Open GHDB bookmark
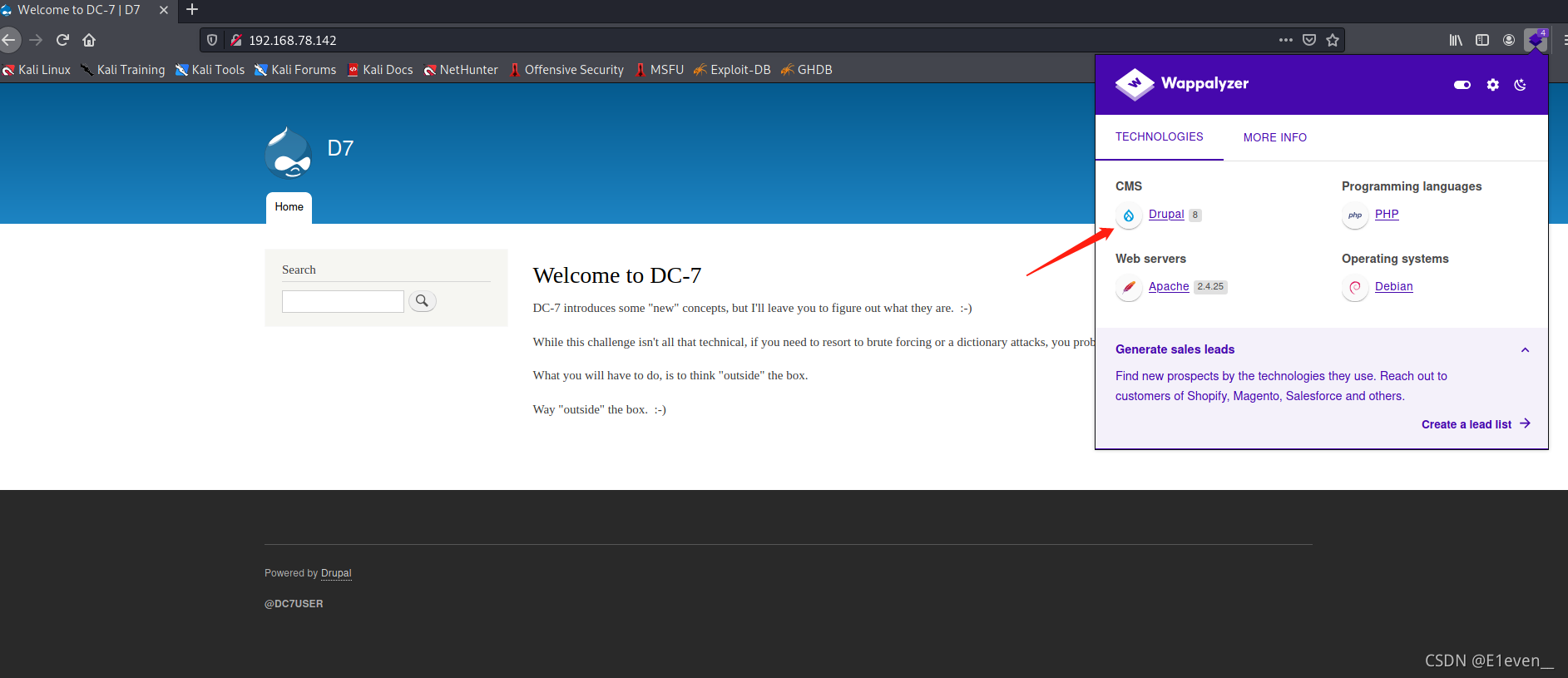This screenshot has height=678, width=1568. point(806,70)
